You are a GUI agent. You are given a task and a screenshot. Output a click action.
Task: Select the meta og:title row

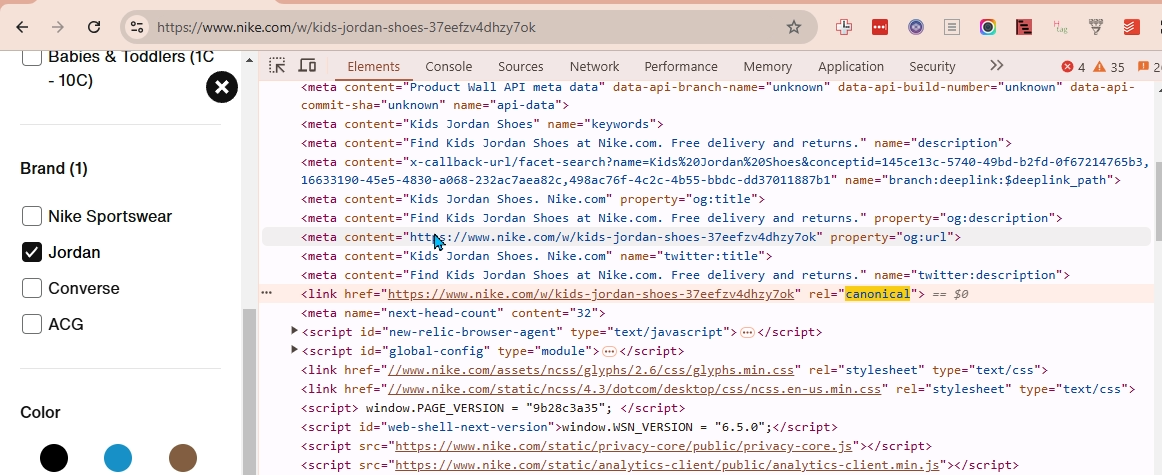pos(532,199)
